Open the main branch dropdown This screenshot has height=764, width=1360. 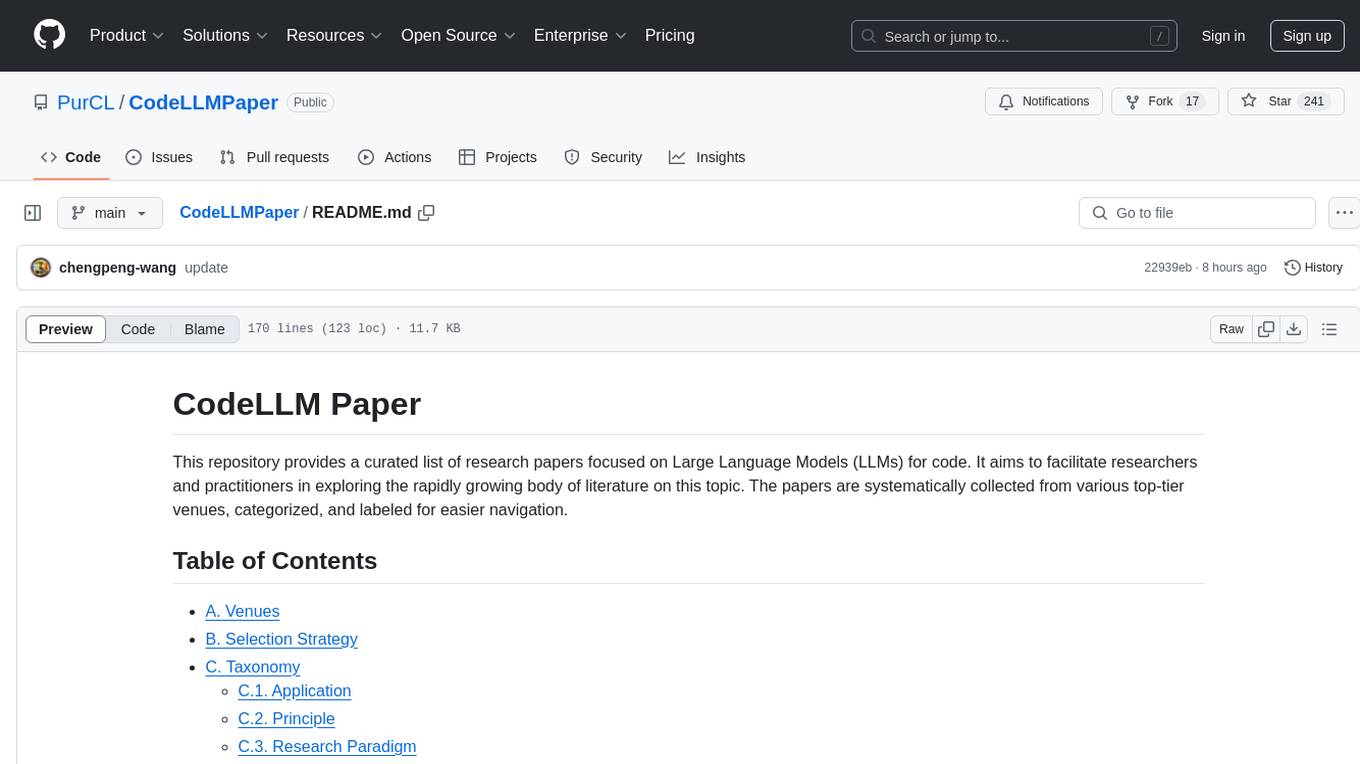click(x=110, y=213)
